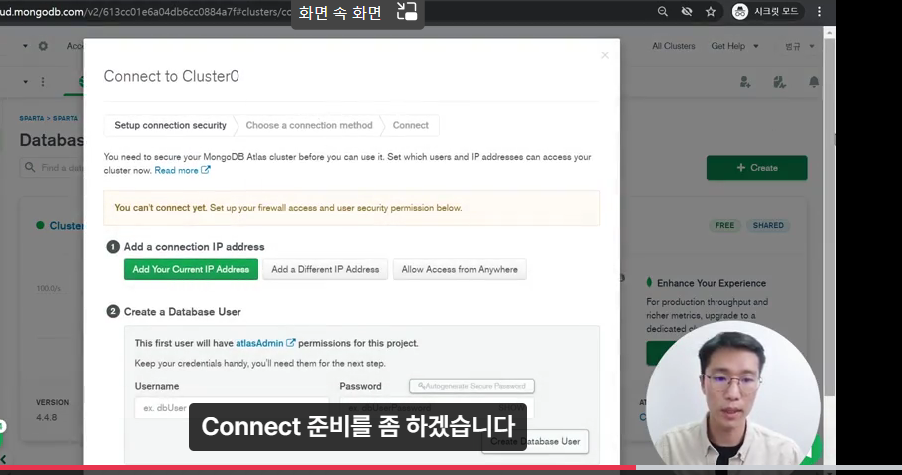The width and height of the screenshot is (902, 475).
Task: Select the Connect step tab
Action: [x=411, y=125]
